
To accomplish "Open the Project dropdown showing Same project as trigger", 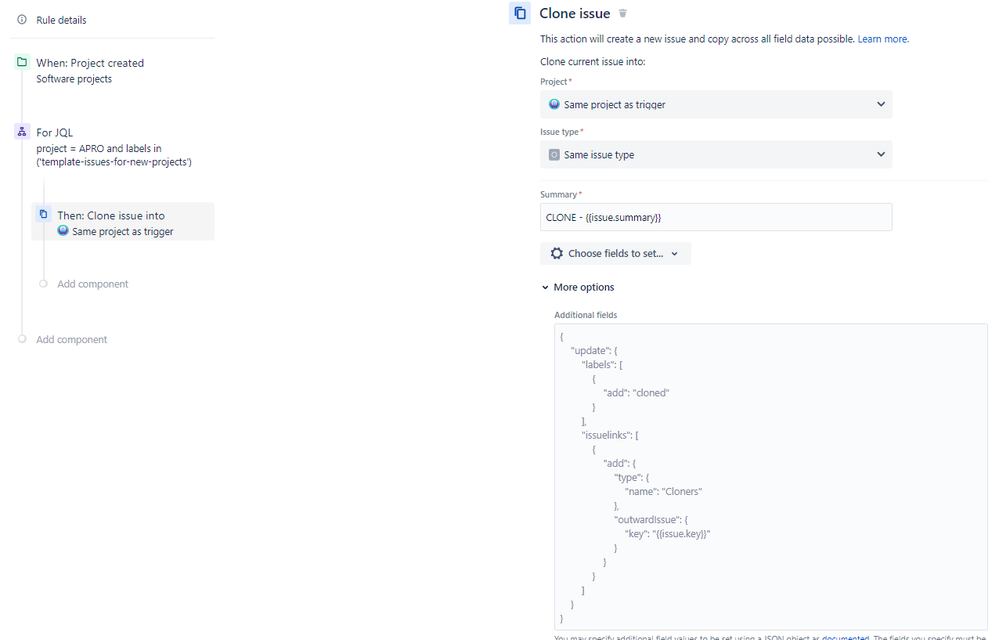I will pos(715,104).
